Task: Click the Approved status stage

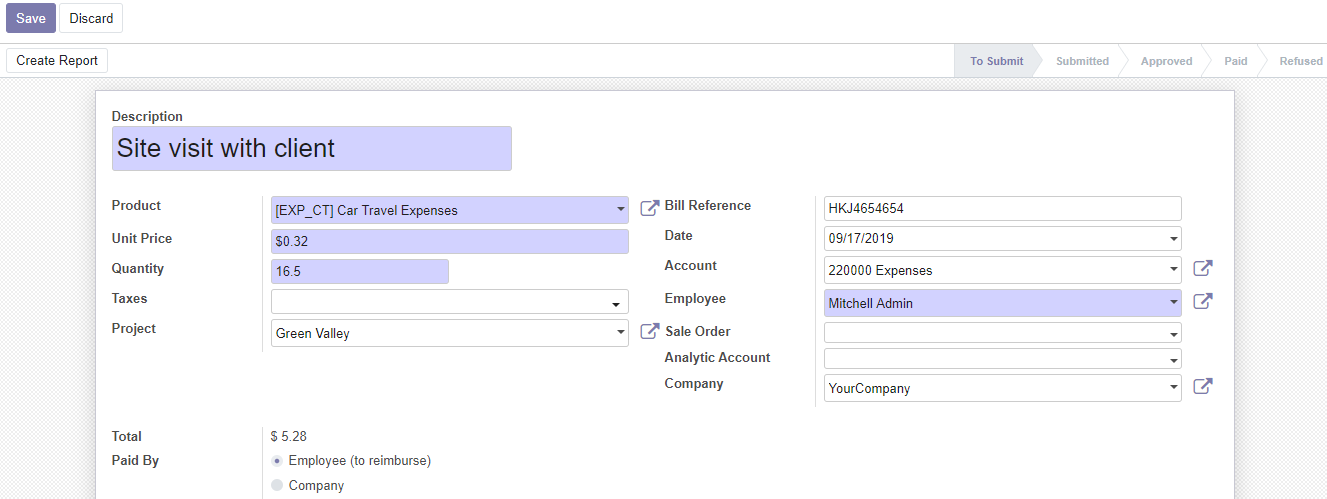Action: 1166,61
